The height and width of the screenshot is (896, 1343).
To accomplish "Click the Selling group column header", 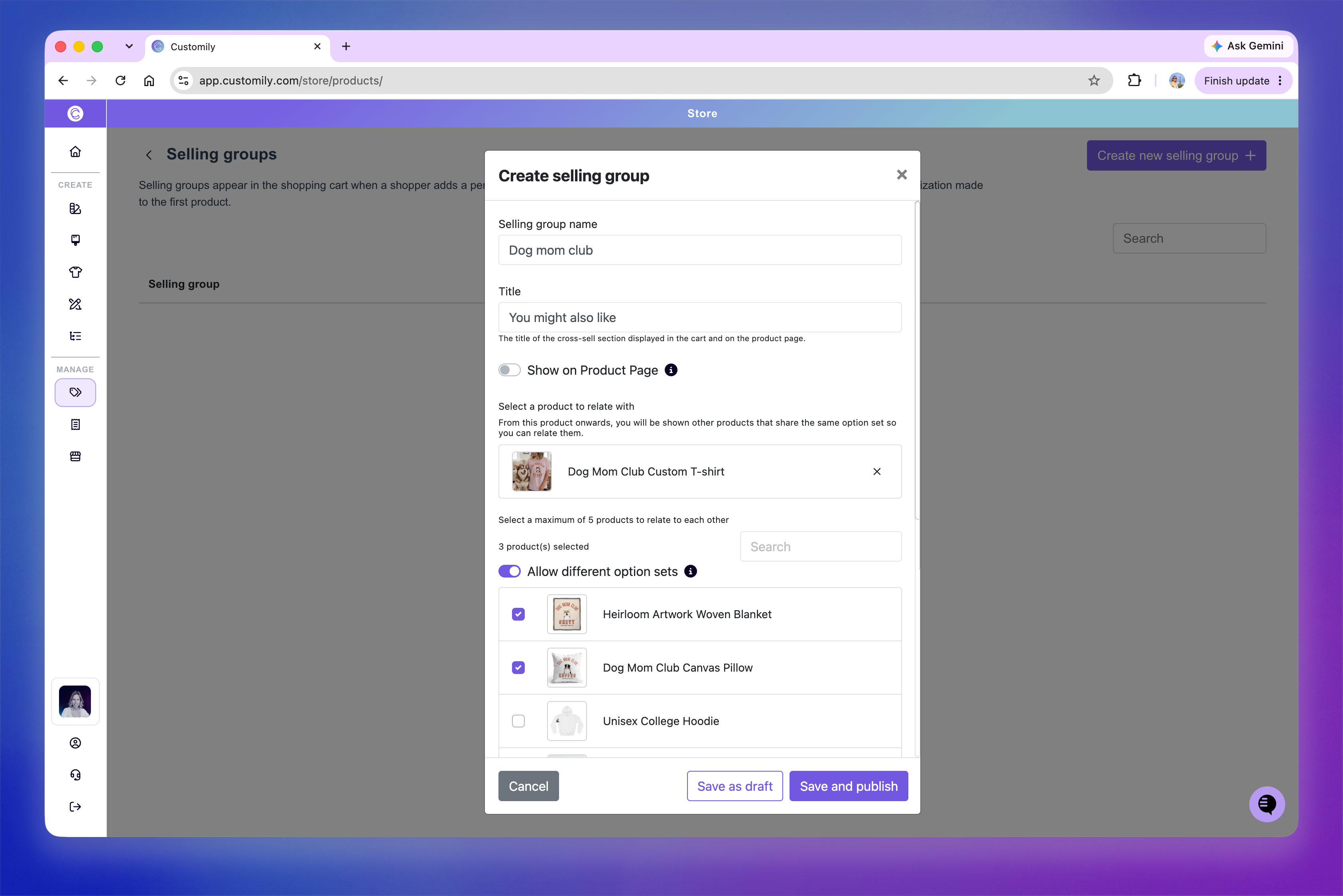I will (183, 284).
